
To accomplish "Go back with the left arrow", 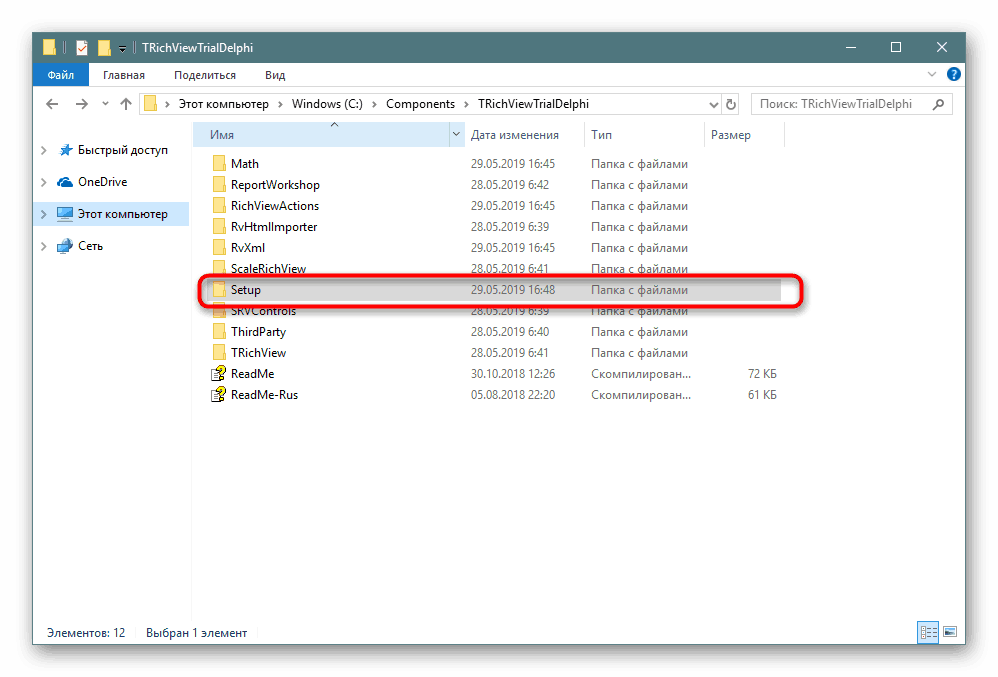I will (x=52, y=104).
